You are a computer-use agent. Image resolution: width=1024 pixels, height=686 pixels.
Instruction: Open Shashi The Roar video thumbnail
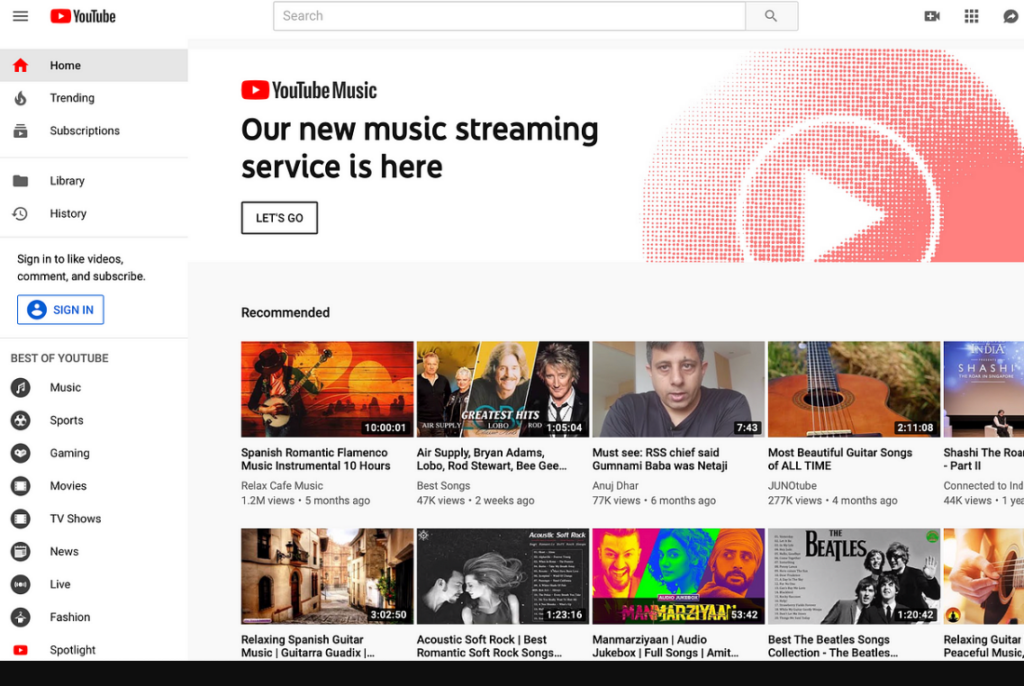coord(984,389)
